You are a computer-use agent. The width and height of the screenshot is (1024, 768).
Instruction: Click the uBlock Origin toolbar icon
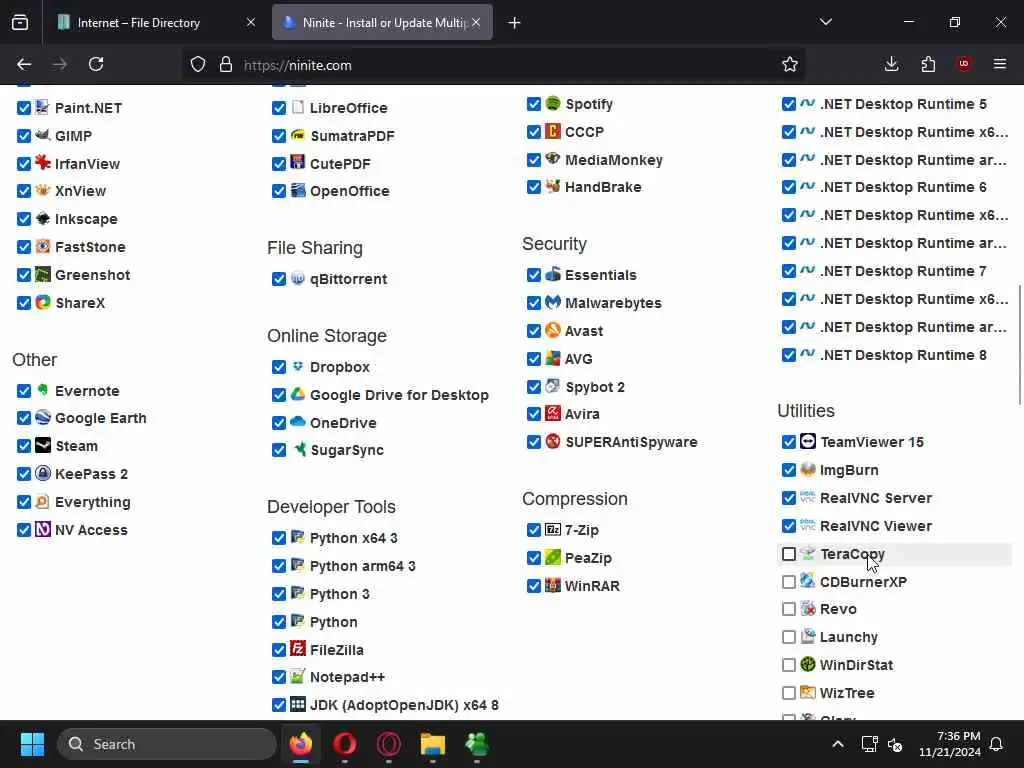pyautogui.click(x=964, y=64)
